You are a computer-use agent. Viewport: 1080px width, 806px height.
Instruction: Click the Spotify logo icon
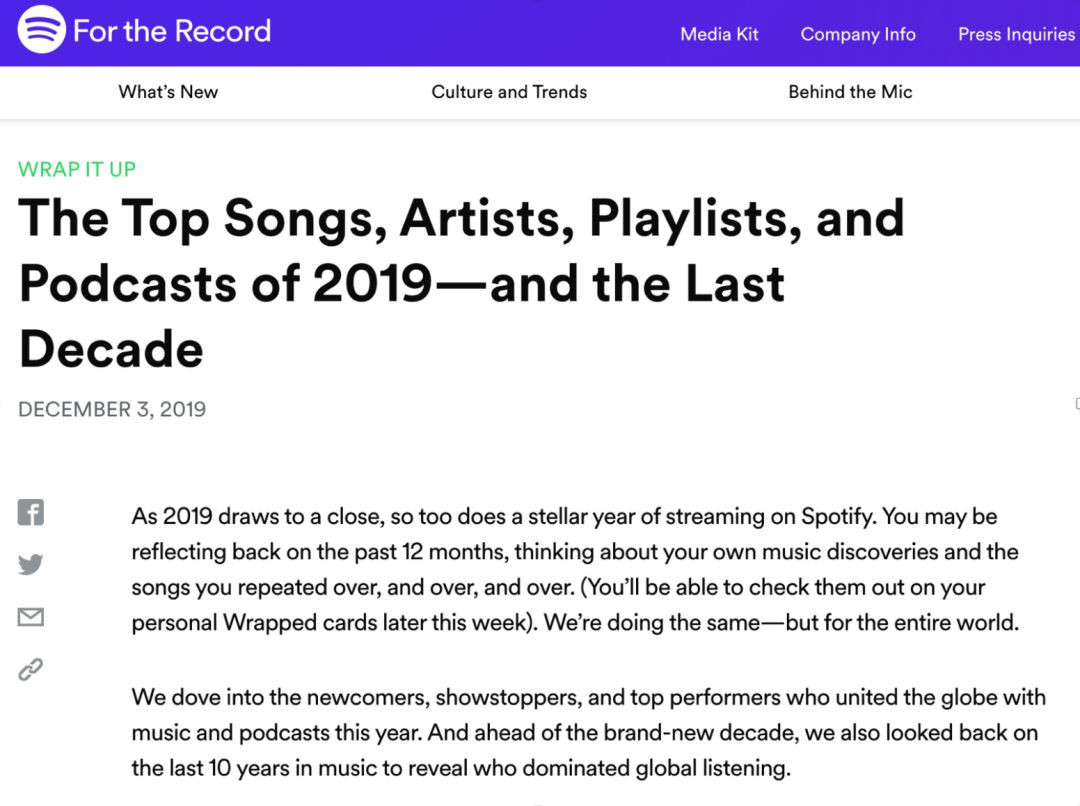click(x=42, y=30)
